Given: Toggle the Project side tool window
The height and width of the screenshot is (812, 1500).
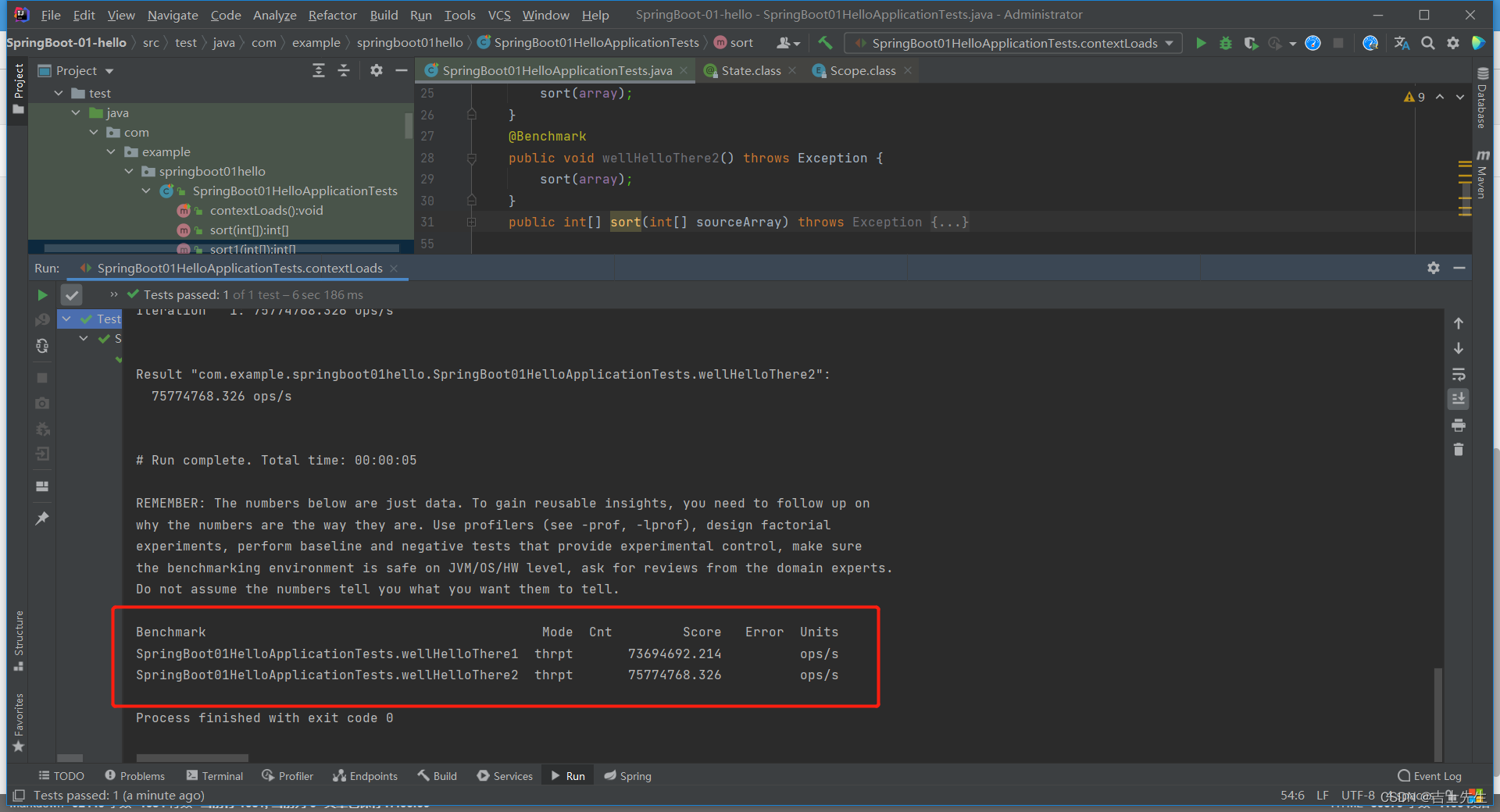Looking at the screenshot, I should pyautogui.click(x=19, y=88).
